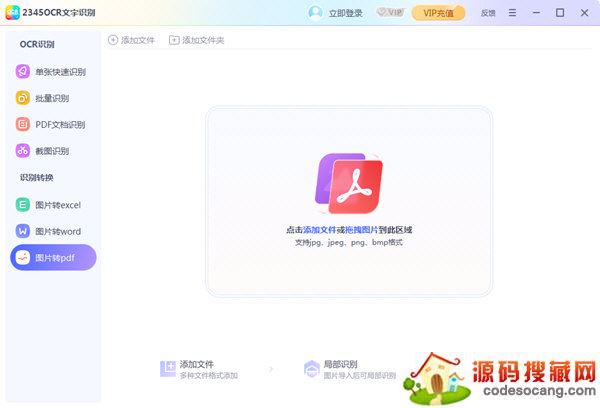Click the 支持jpg、jpeg、png、bmp格式 text
Viewport: 600px width, 408px height.
349,242
